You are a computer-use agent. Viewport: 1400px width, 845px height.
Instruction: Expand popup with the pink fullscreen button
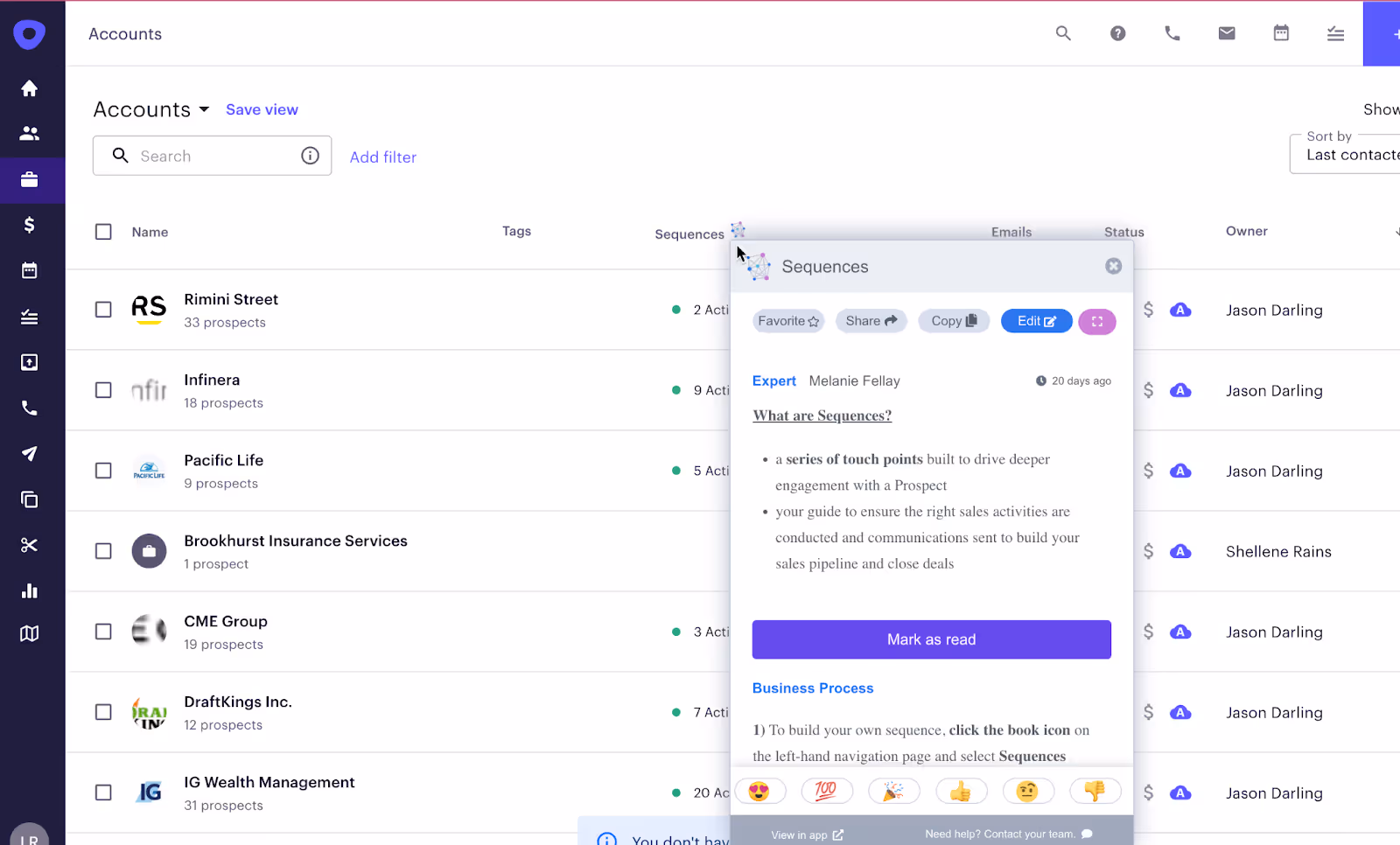point(1097,321)
